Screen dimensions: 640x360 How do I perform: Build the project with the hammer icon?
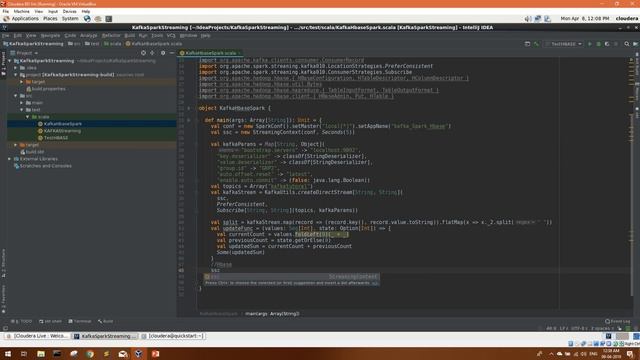pyautogui.click(x=536, y=44)
